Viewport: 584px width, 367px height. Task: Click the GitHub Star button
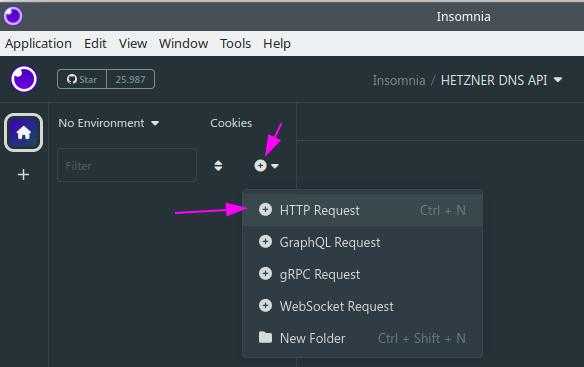(x=82, y=79)
